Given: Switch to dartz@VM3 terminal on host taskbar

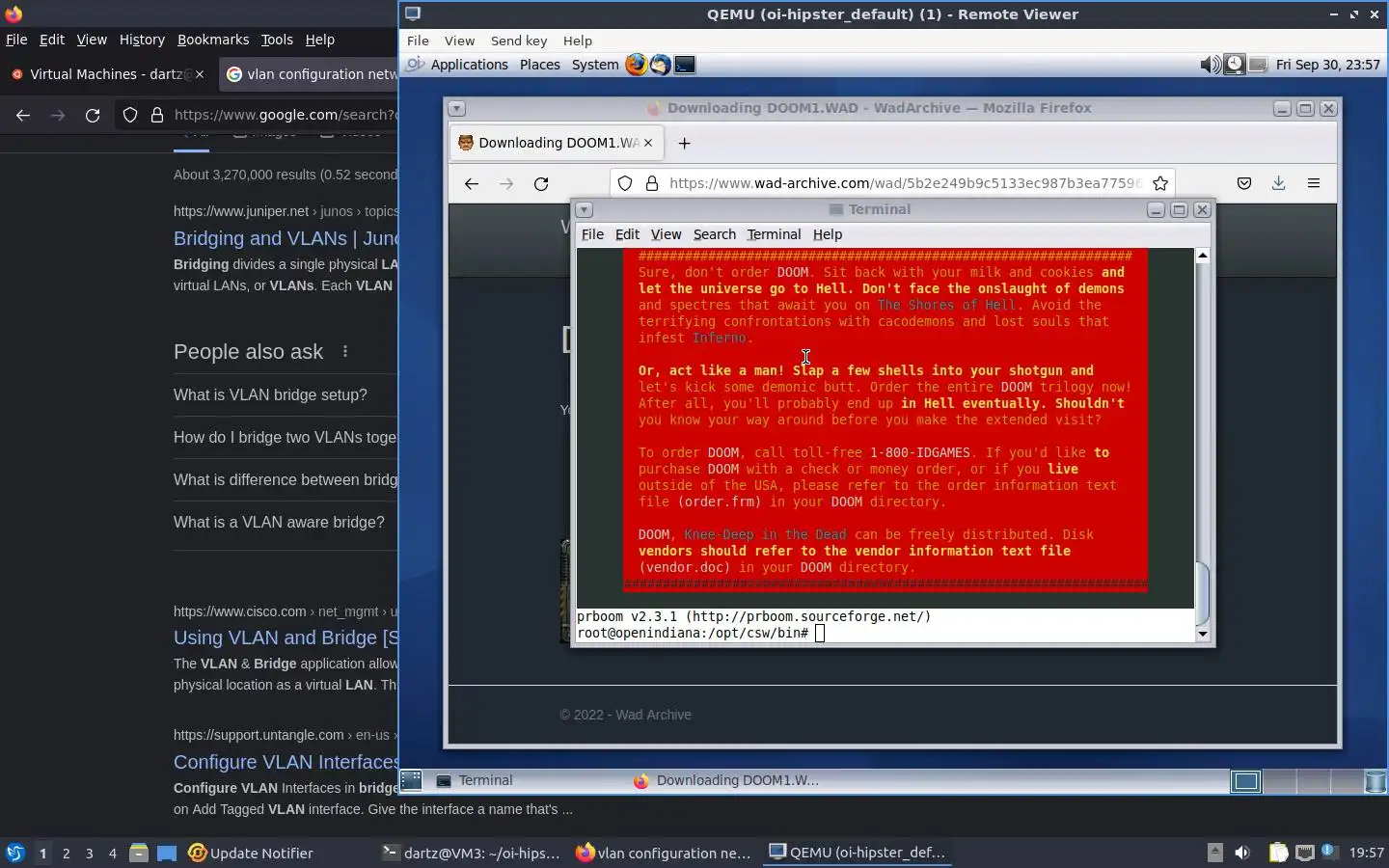Looking at the screenshot, I should click(471, 853).
